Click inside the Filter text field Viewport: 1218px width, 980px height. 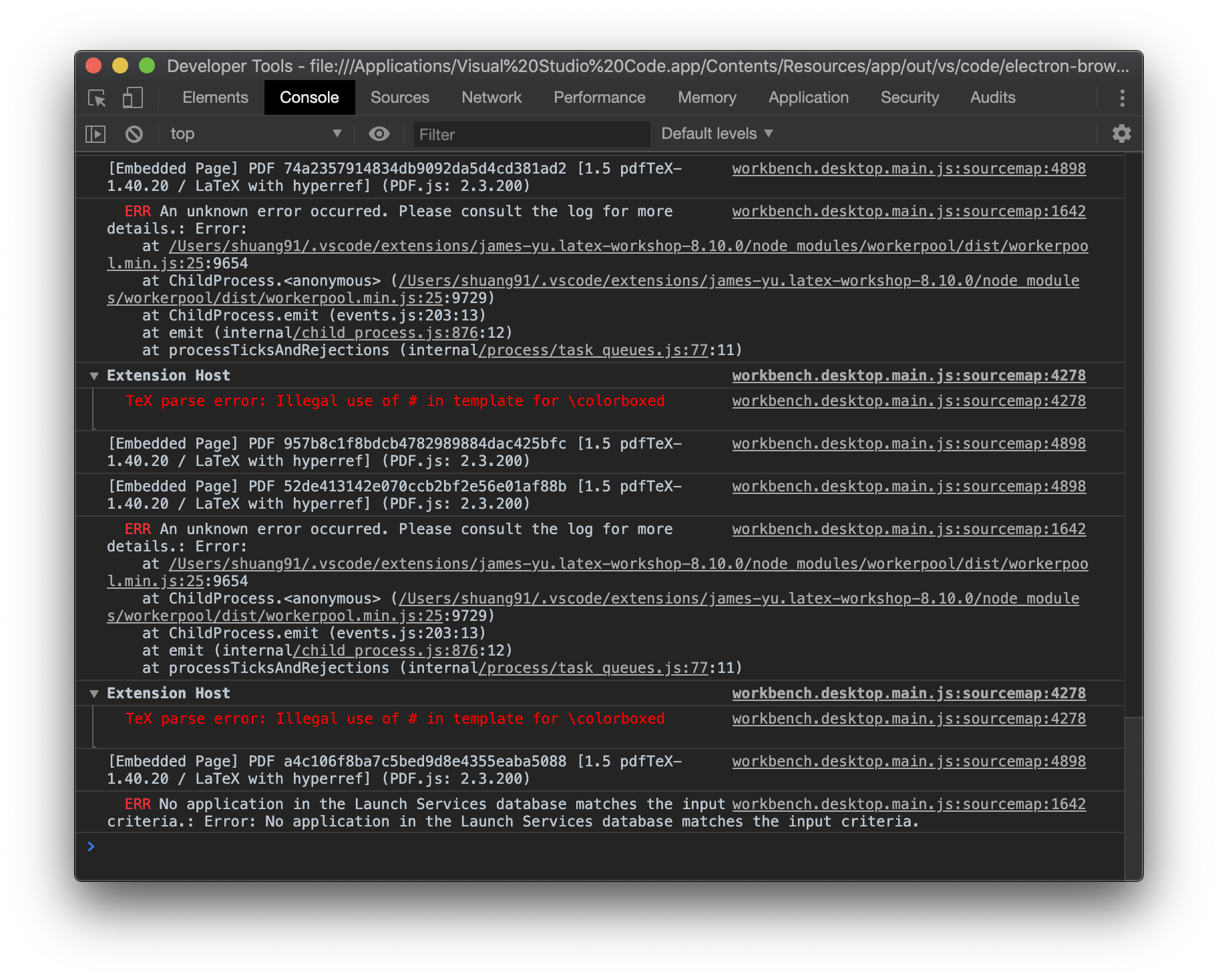[531, 134]
